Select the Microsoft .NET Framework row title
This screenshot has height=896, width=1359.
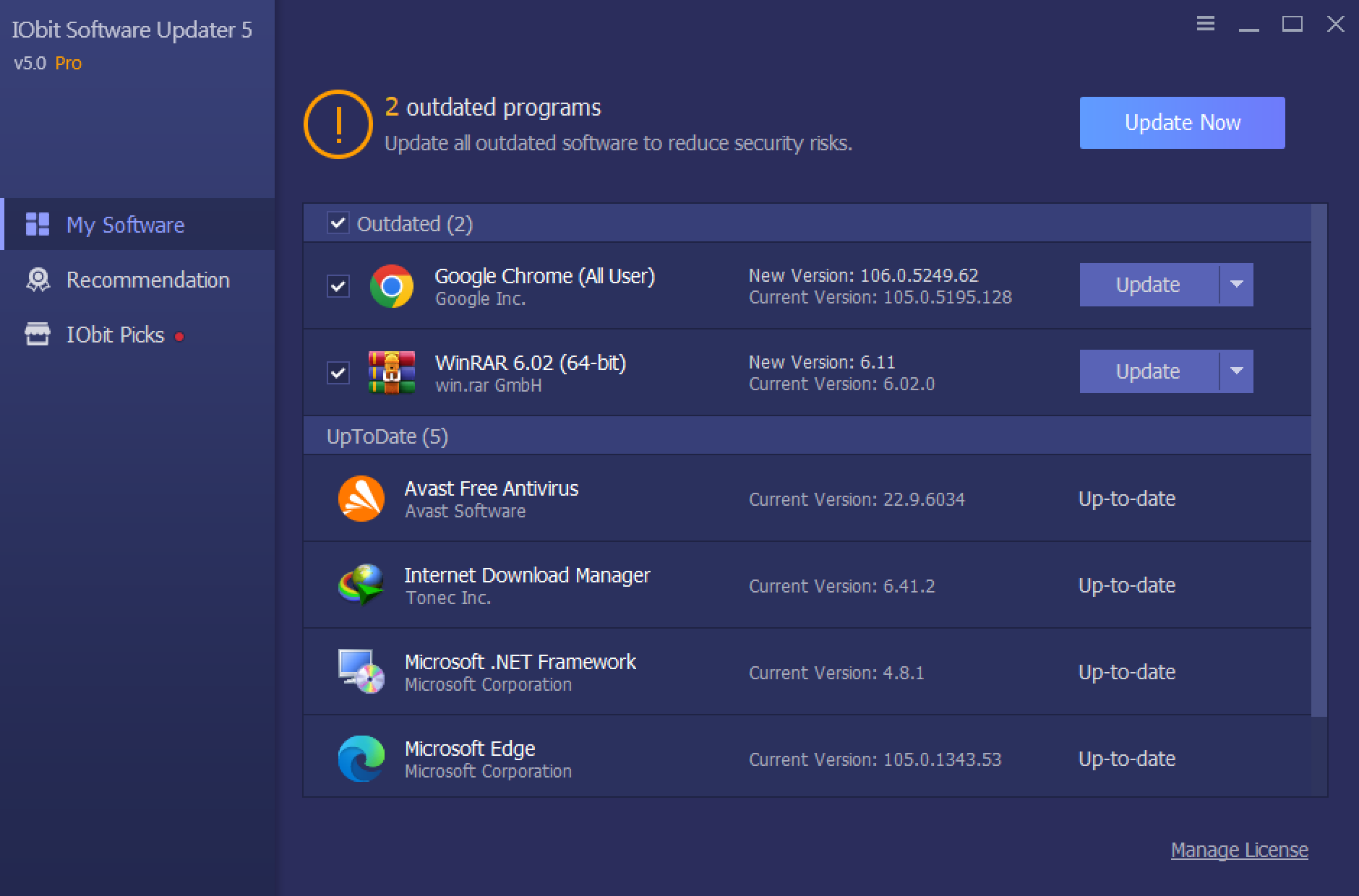(x=520, y=662)
